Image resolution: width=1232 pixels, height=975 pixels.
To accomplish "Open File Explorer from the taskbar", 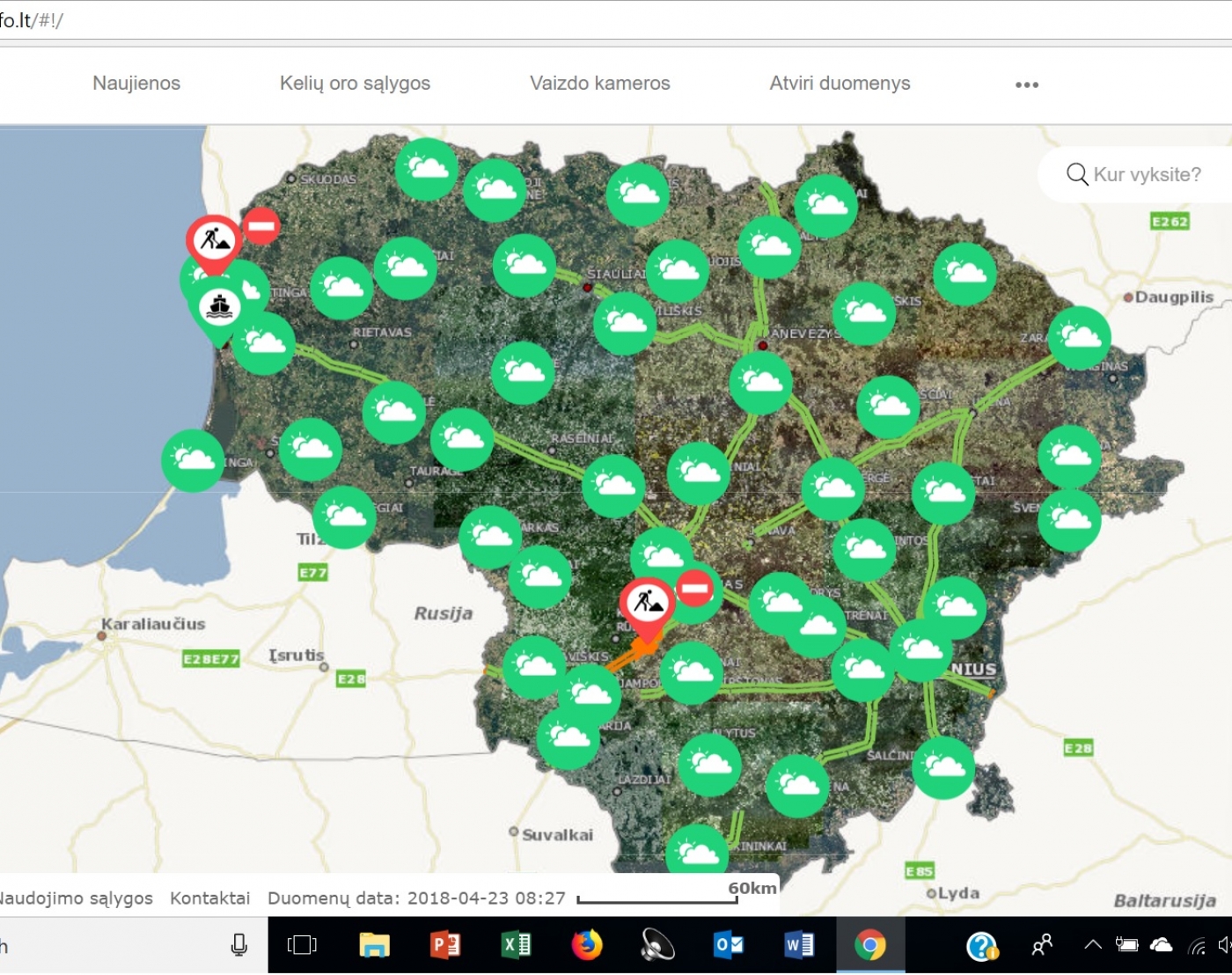I will point(374,946).
